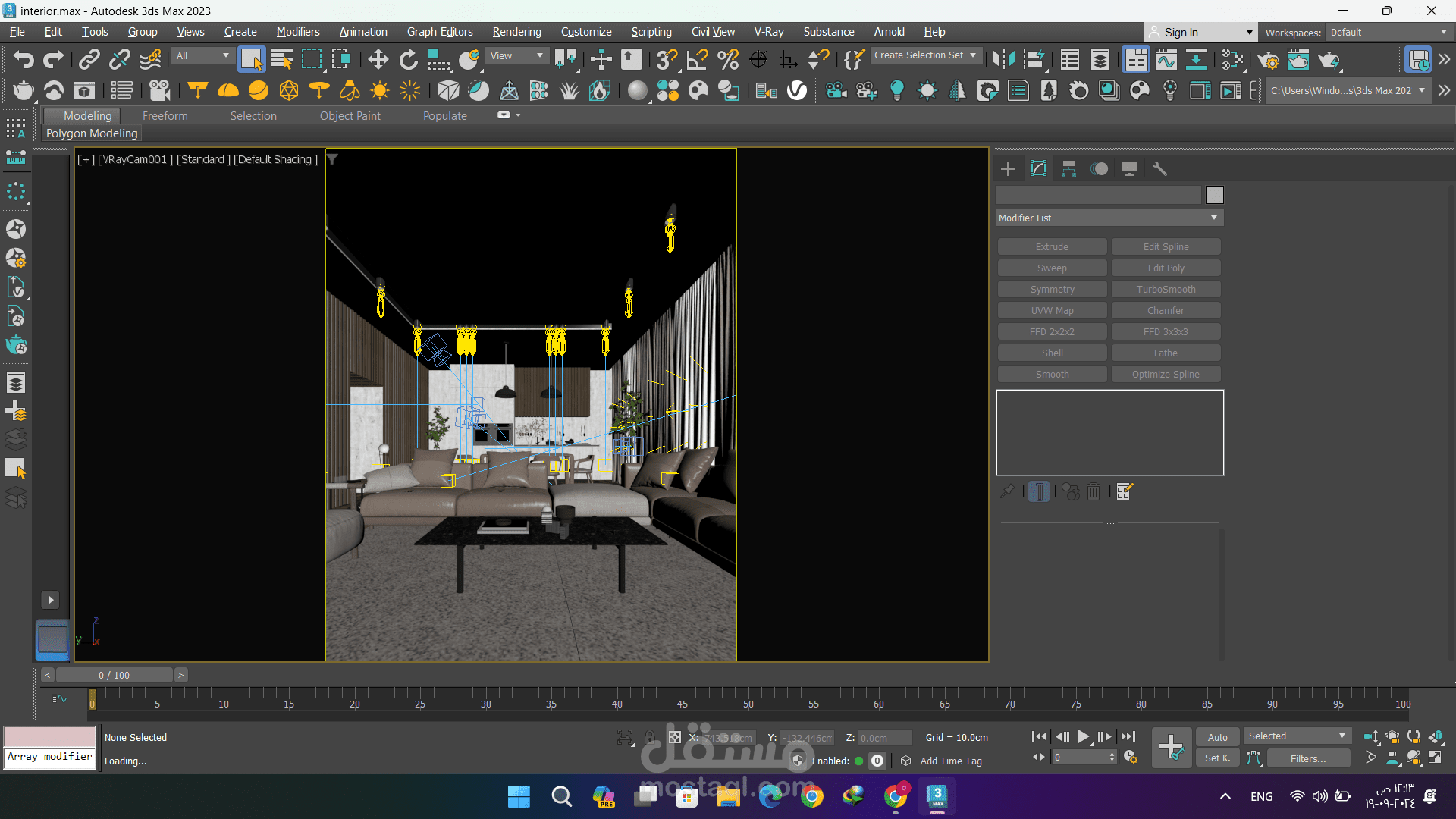The width and height of the screenshot is (1456, 819).
Task: Click the Undo arrow icon
Action: (23, 59)
